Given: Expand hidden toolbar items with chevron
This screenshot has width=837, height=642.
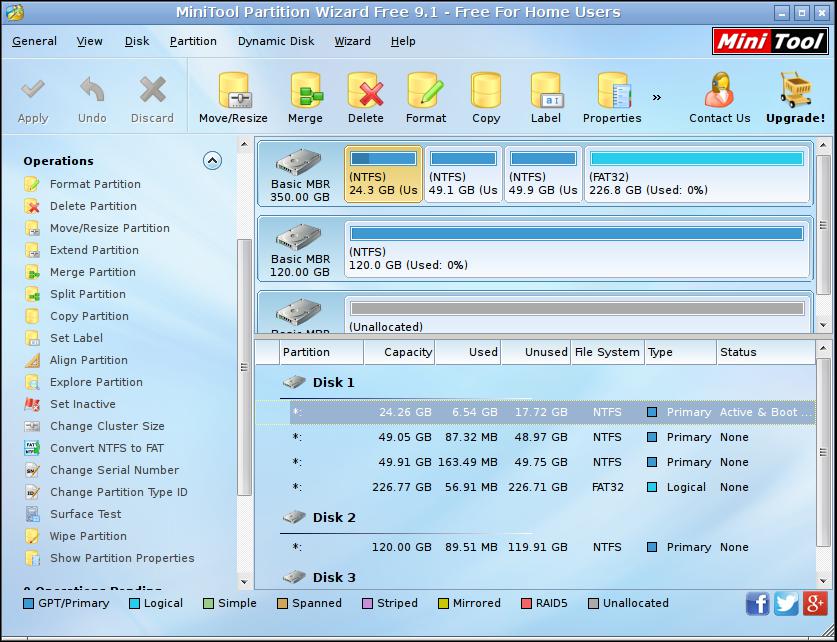Looking at the screenshot, I should (657, 98).
